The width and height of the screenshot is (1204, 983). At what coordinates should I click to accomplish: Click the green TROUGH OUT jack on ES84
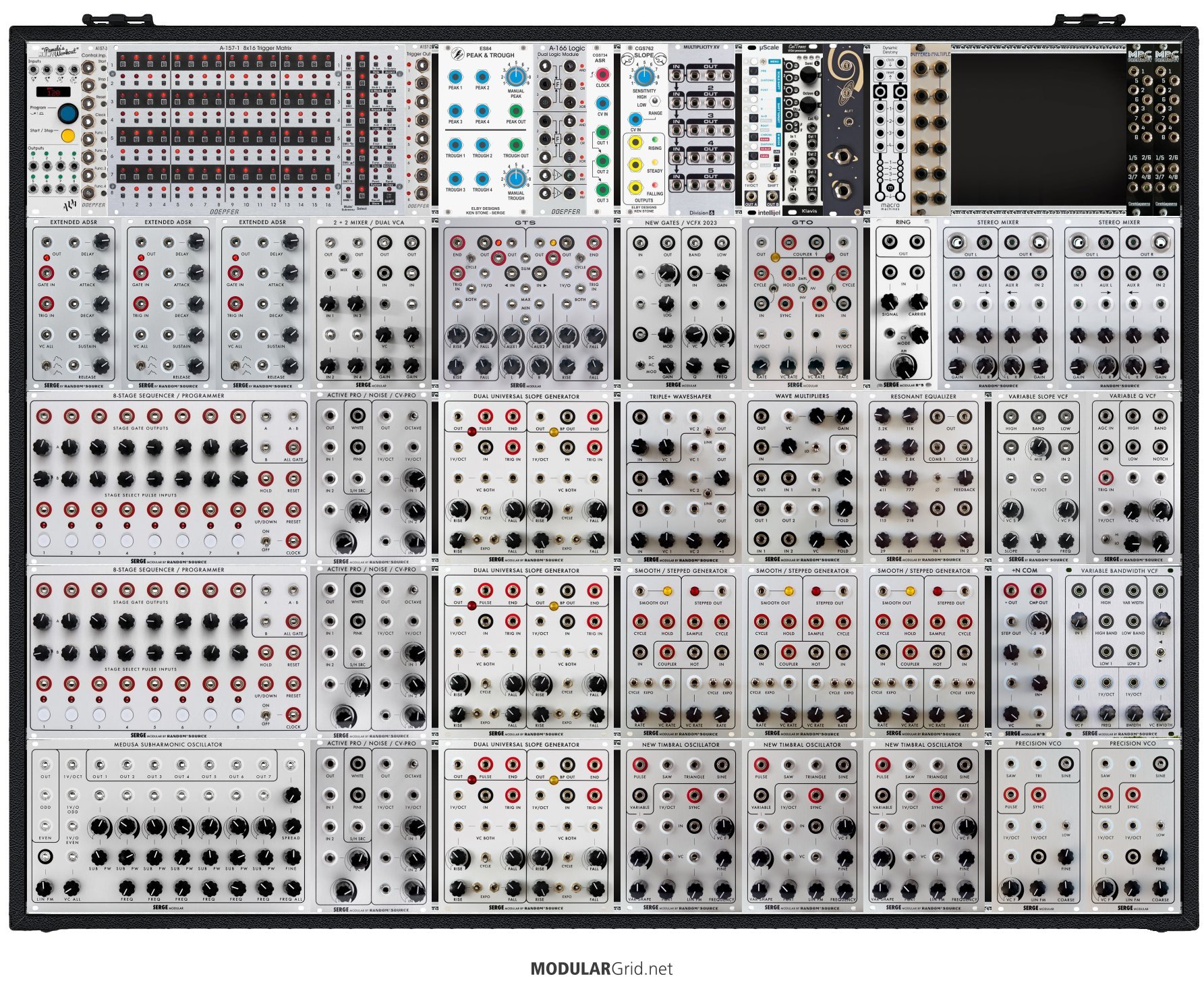pos(515,144)
